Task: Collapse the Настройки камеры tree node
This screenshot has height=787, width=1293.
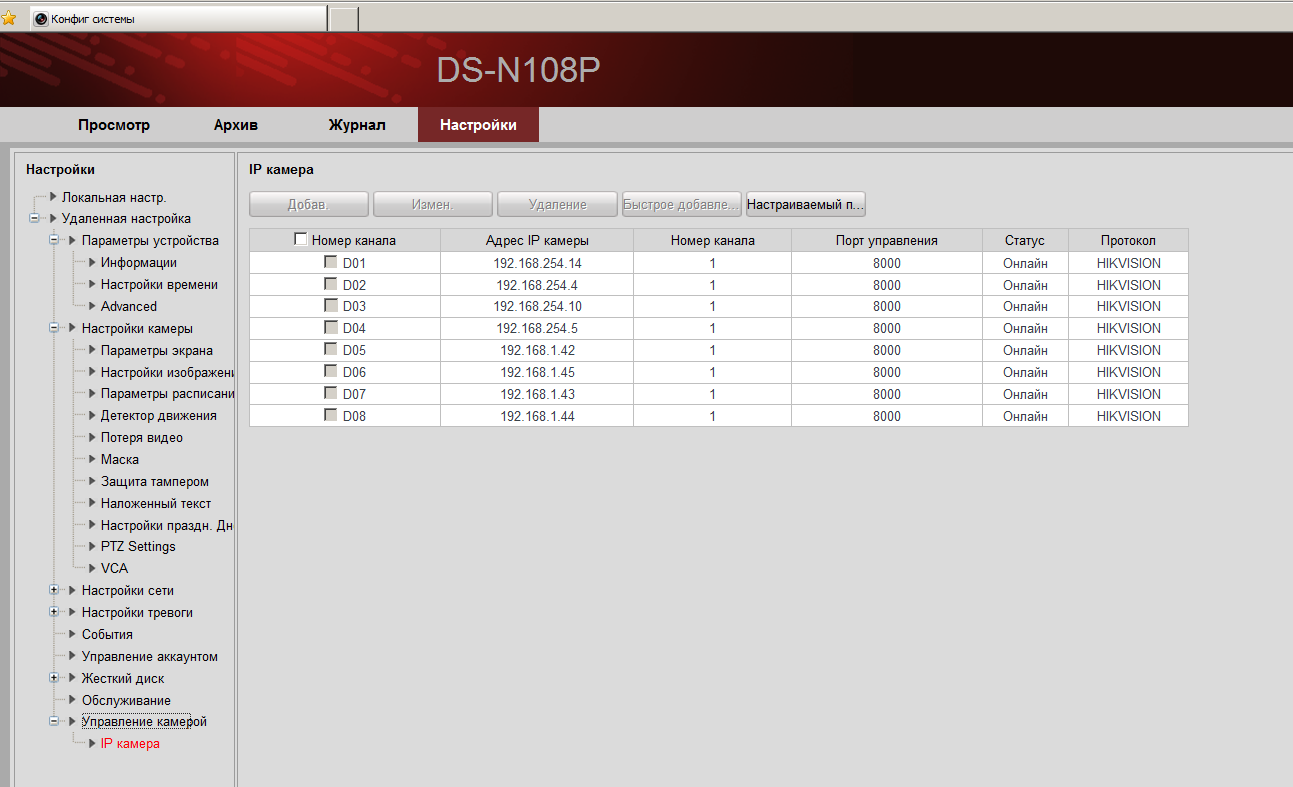Action: coord(54,329)
